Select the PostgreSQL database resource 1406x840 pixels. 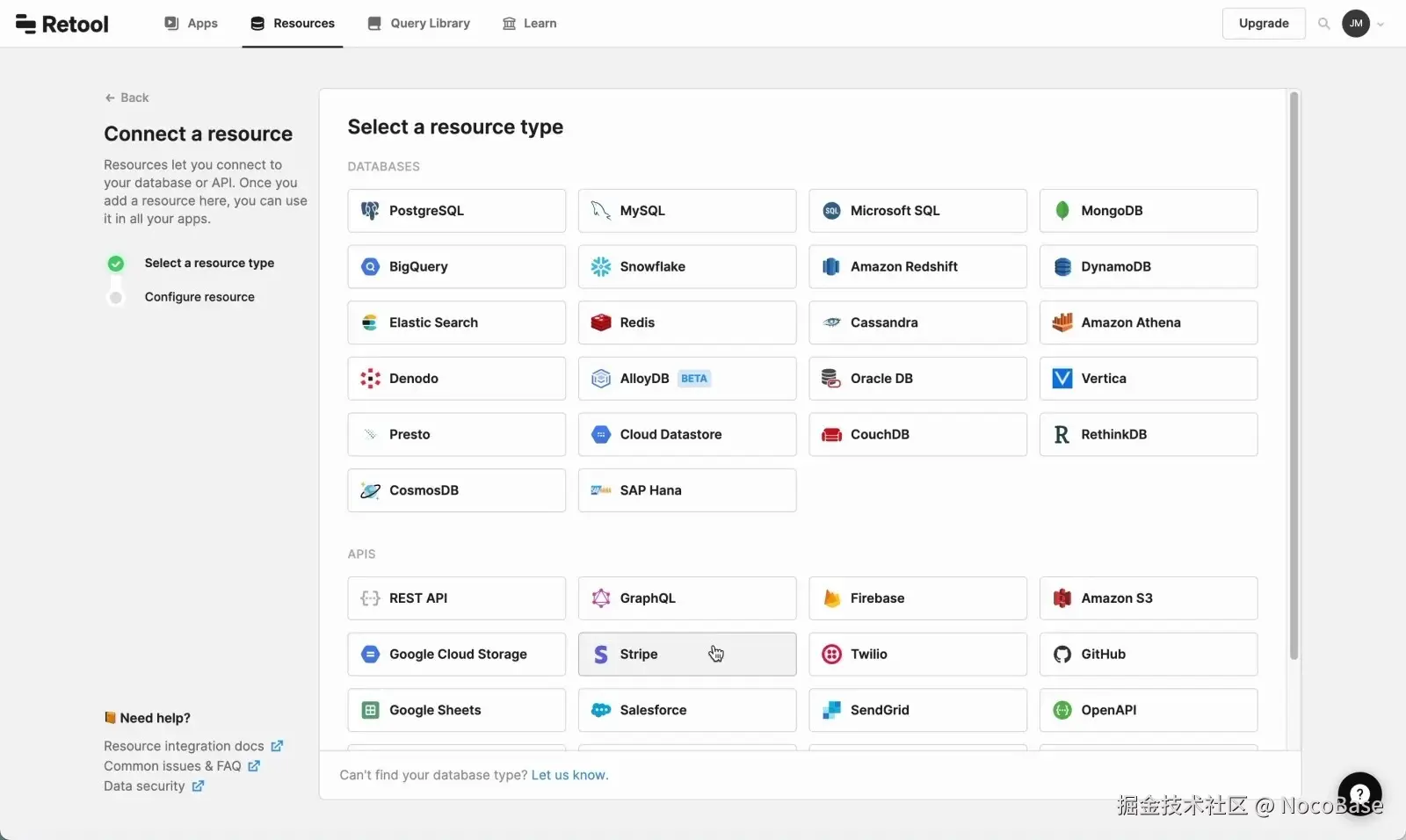(456, 210)
